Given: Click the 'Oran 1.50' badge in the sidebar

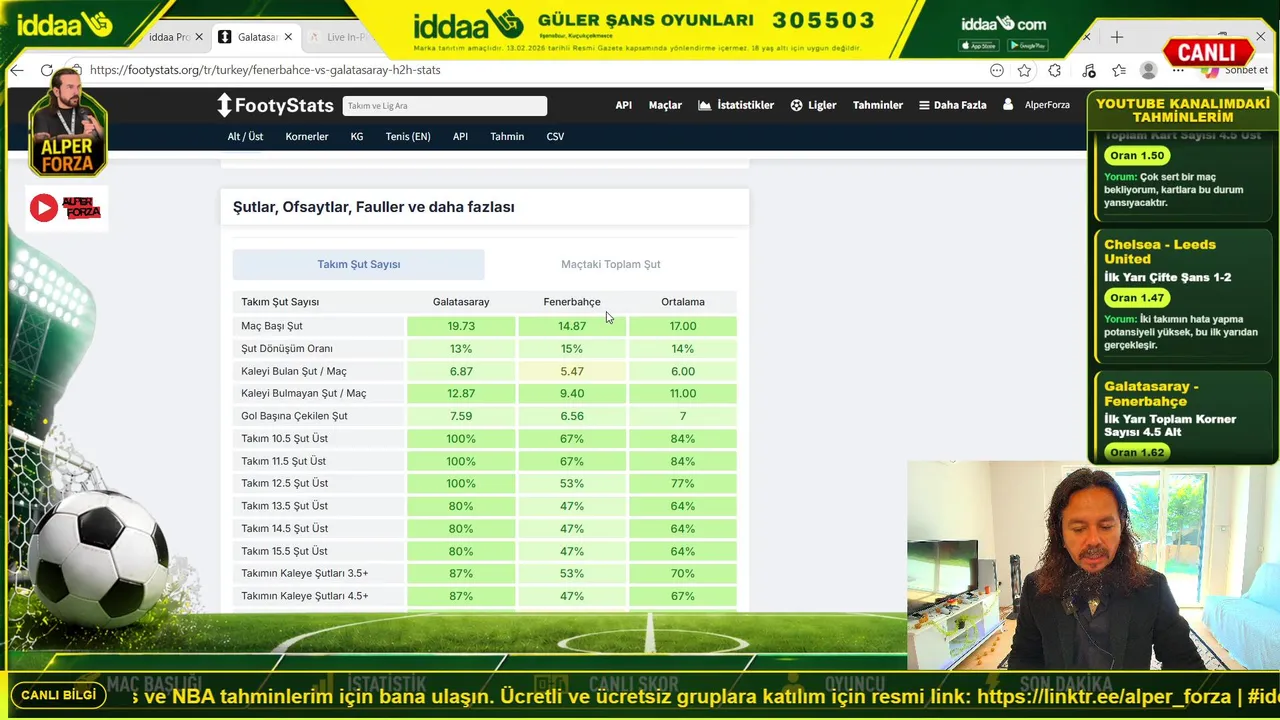Looking at the screenshot, I should pyautogui.click(x=1137, y=156).
